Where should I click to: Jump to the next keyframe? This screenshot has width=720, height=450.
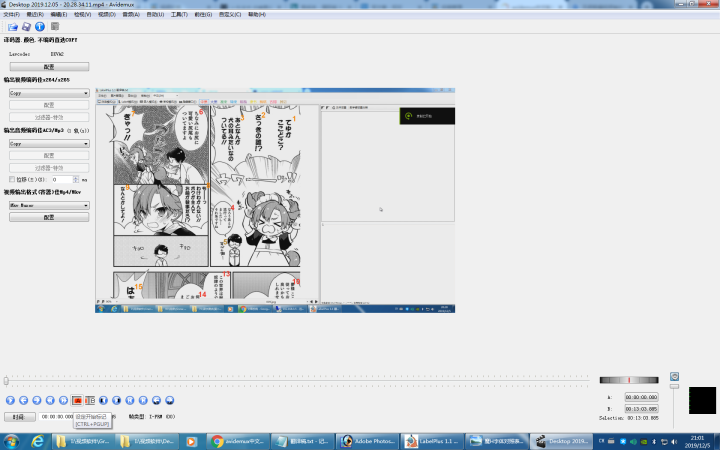(63, 400)
